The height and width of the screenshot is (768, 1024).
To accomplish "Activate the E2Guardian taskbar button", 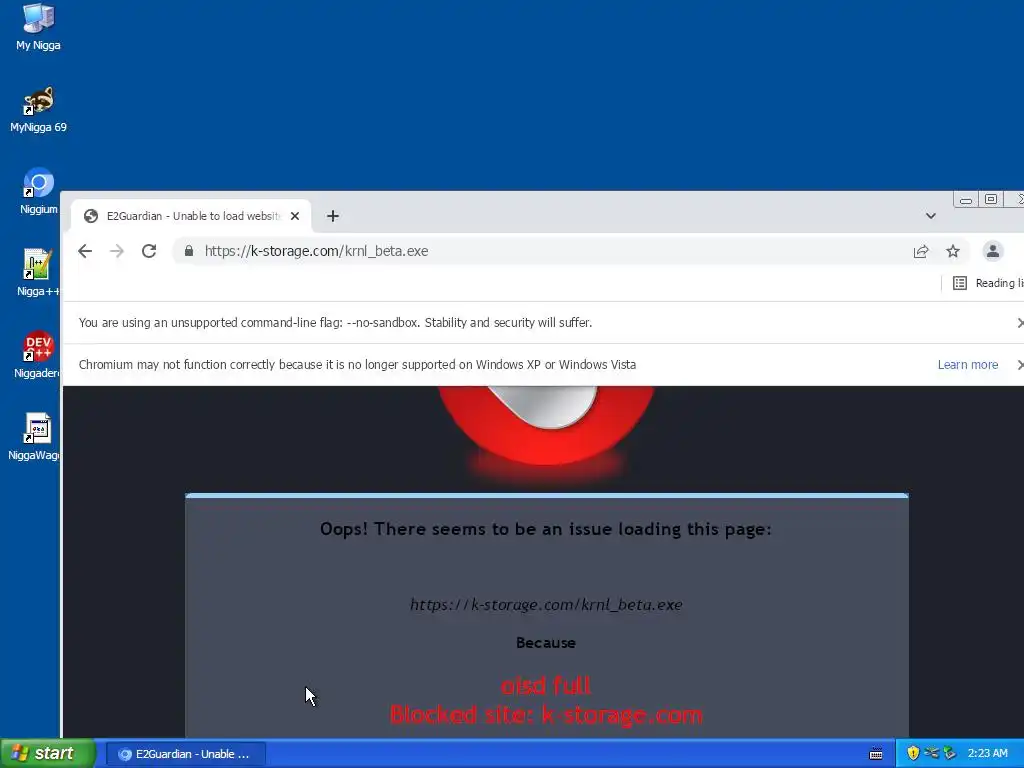I will click(x=185, y=754).
